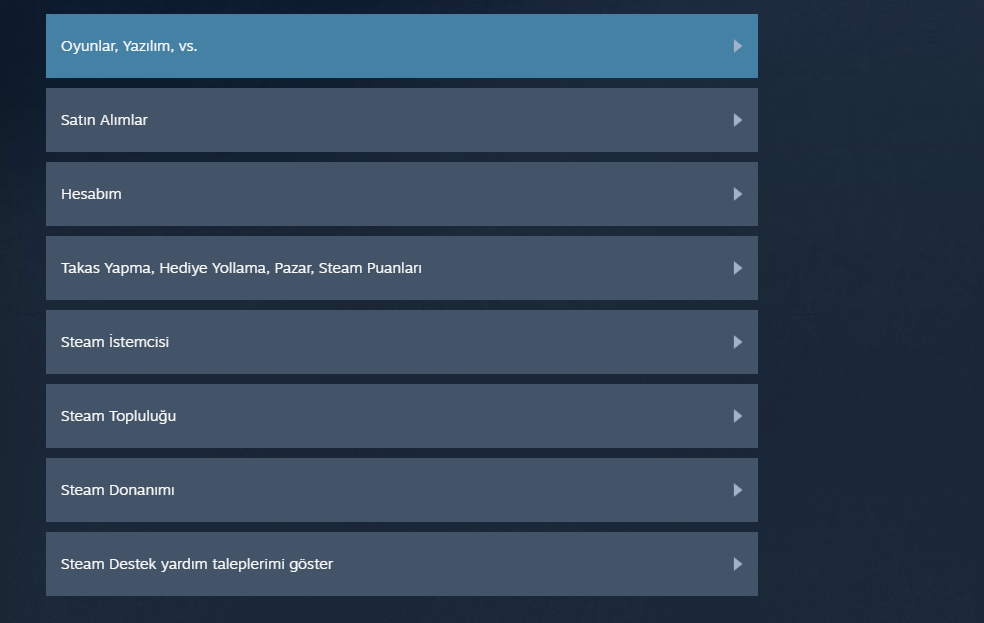Open Steam Topluluğu support topic
This screenshot has height=623, width=984.
pyautogui.click(x=118, y=416)
